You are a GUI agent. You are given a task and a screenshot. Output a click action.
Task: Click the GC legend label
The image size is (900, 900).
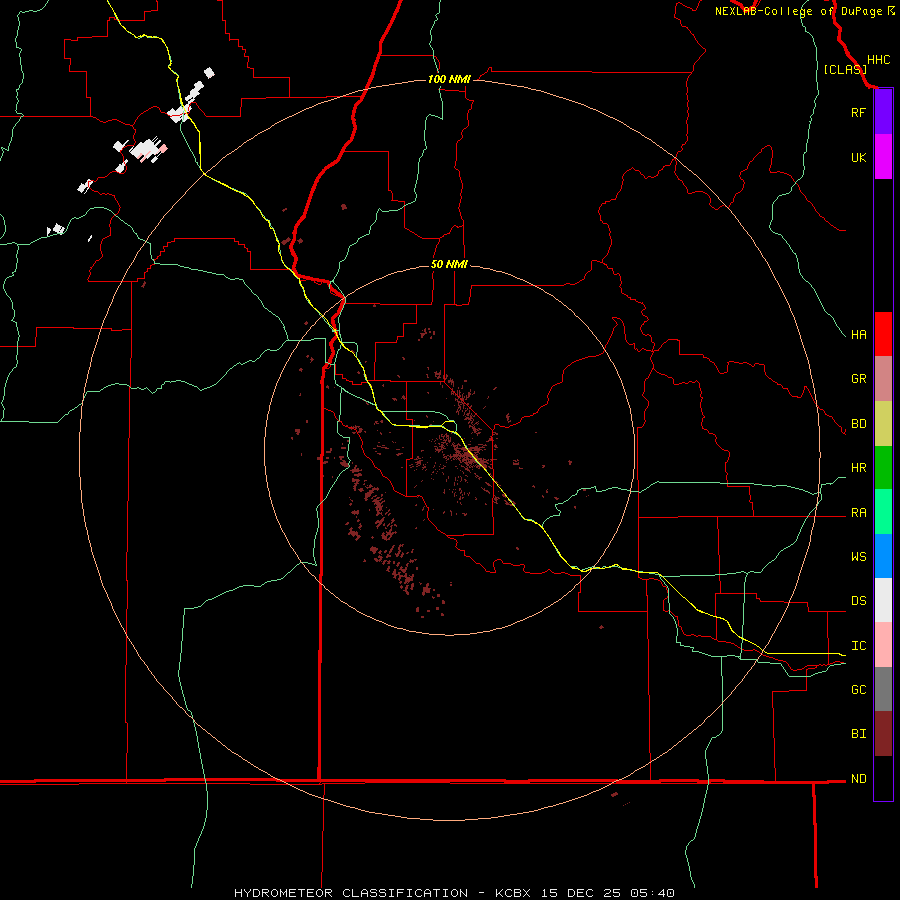point(858,689)
